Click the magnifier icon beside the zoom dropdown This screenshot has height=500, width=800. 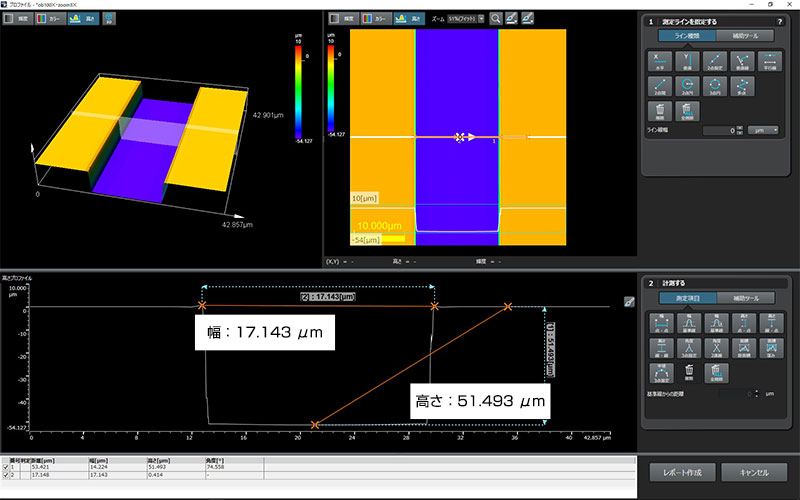496,18
